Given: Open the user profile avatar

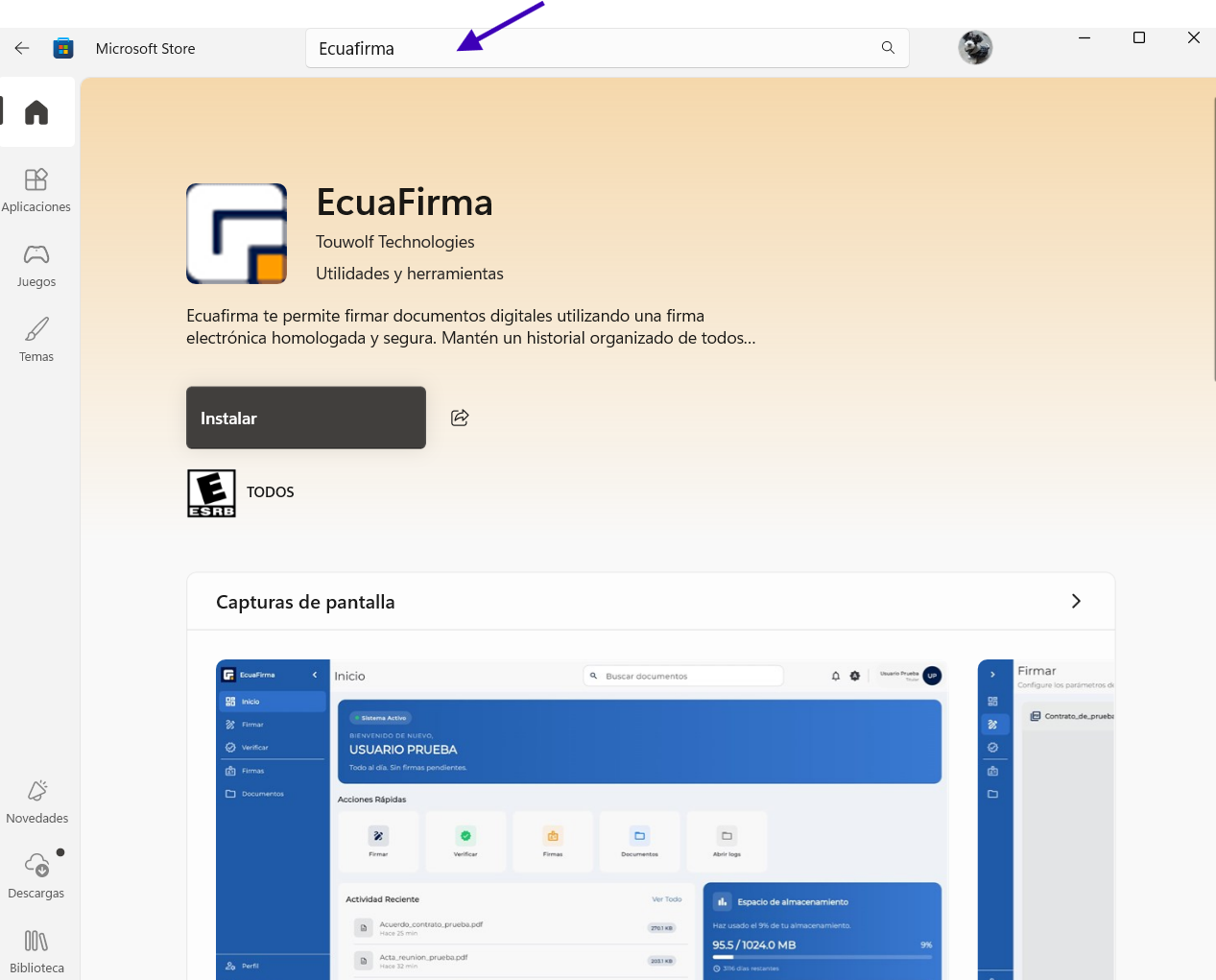Looking at the screenshot, I should point(975,48).
